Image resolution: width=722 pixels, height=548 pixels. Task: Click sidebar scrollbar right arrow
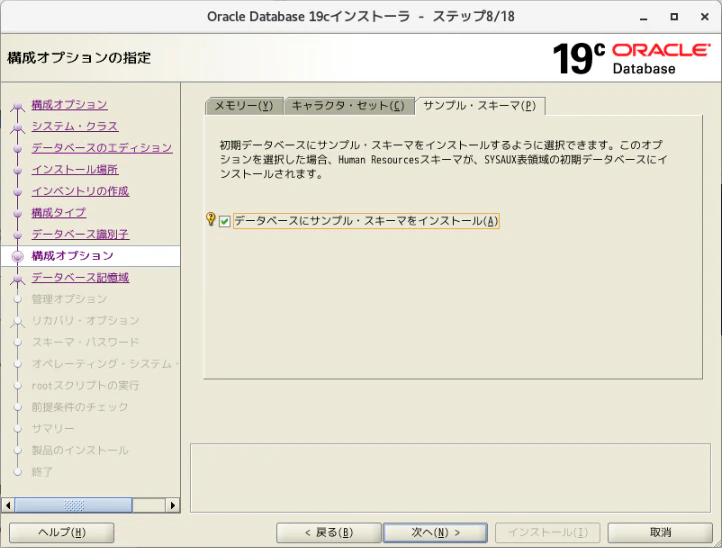coord(172,505)
